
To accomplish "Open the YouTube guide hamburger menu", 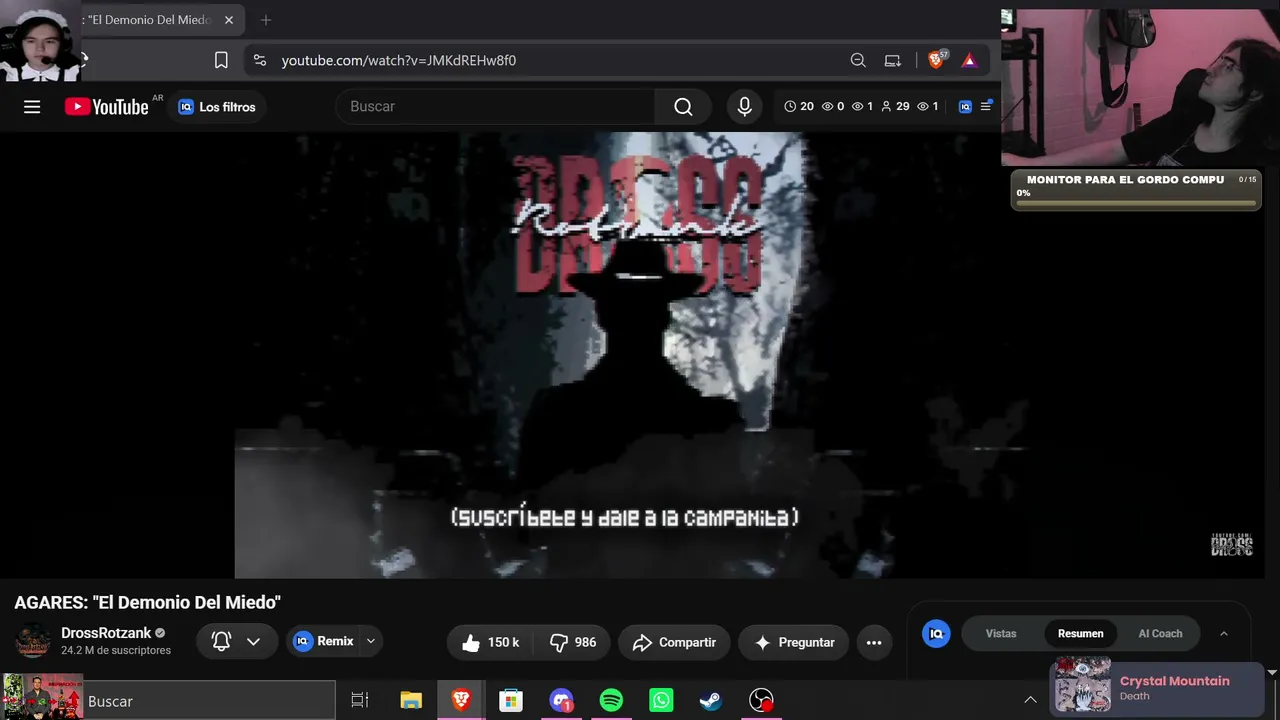I will (x=32, y=107).
